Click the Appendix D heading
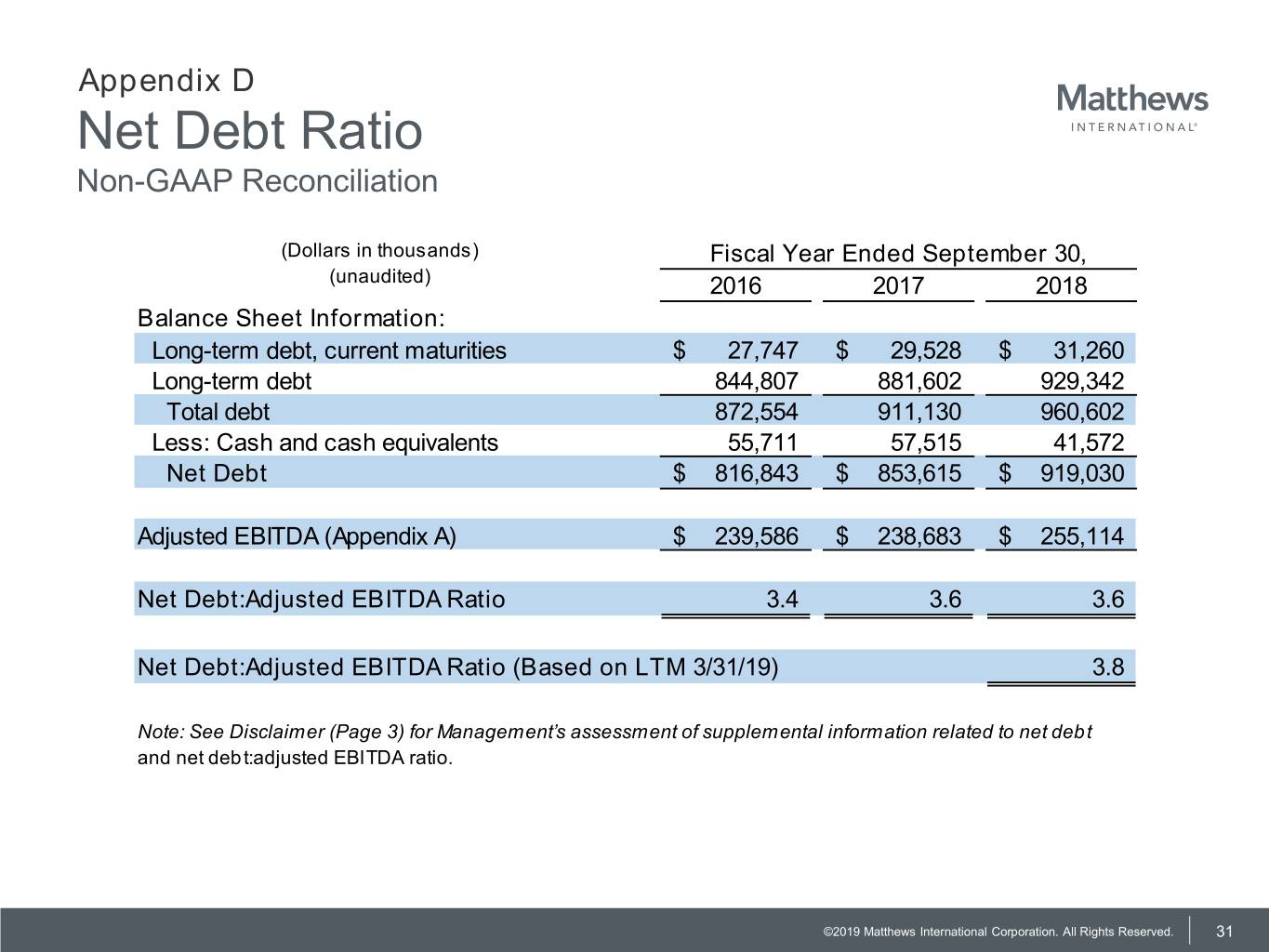 (x=166, y=81)
